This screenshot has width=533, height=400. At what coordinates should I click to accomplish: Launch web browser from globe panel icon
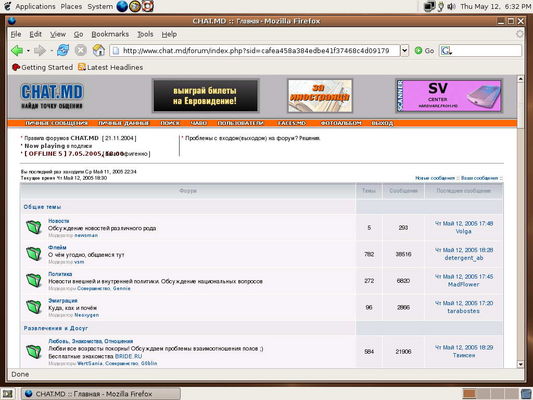coord(122,6)
